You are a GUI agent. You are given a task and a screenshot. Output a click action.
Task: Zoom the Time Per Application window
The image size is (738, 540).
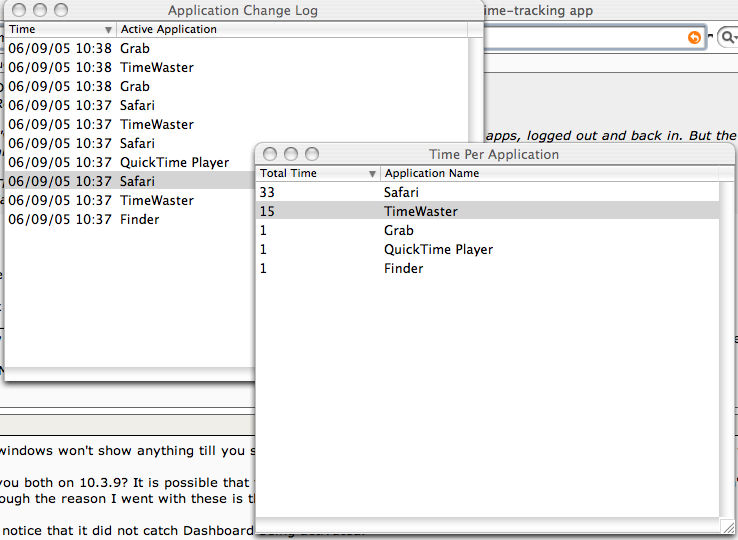click(312, 154)
